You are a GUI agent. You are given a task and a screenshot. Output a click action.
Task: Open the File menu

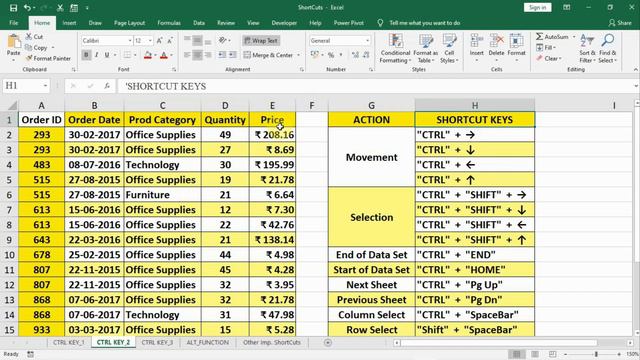pyautogui.click(x=13, y=23)
